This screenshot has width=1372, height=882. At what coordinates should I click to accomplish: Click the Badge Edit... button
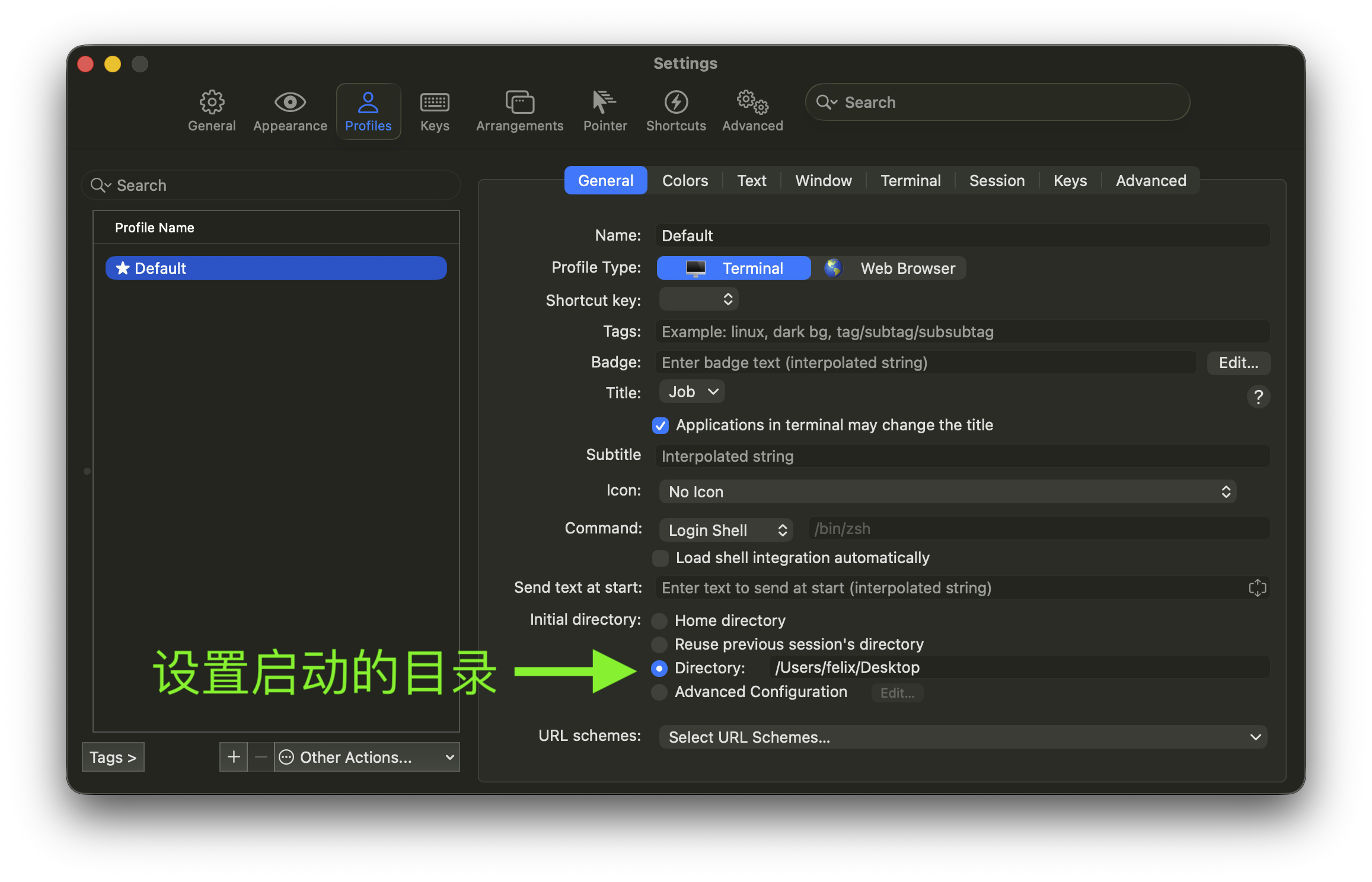click(x=1238, y=363)
